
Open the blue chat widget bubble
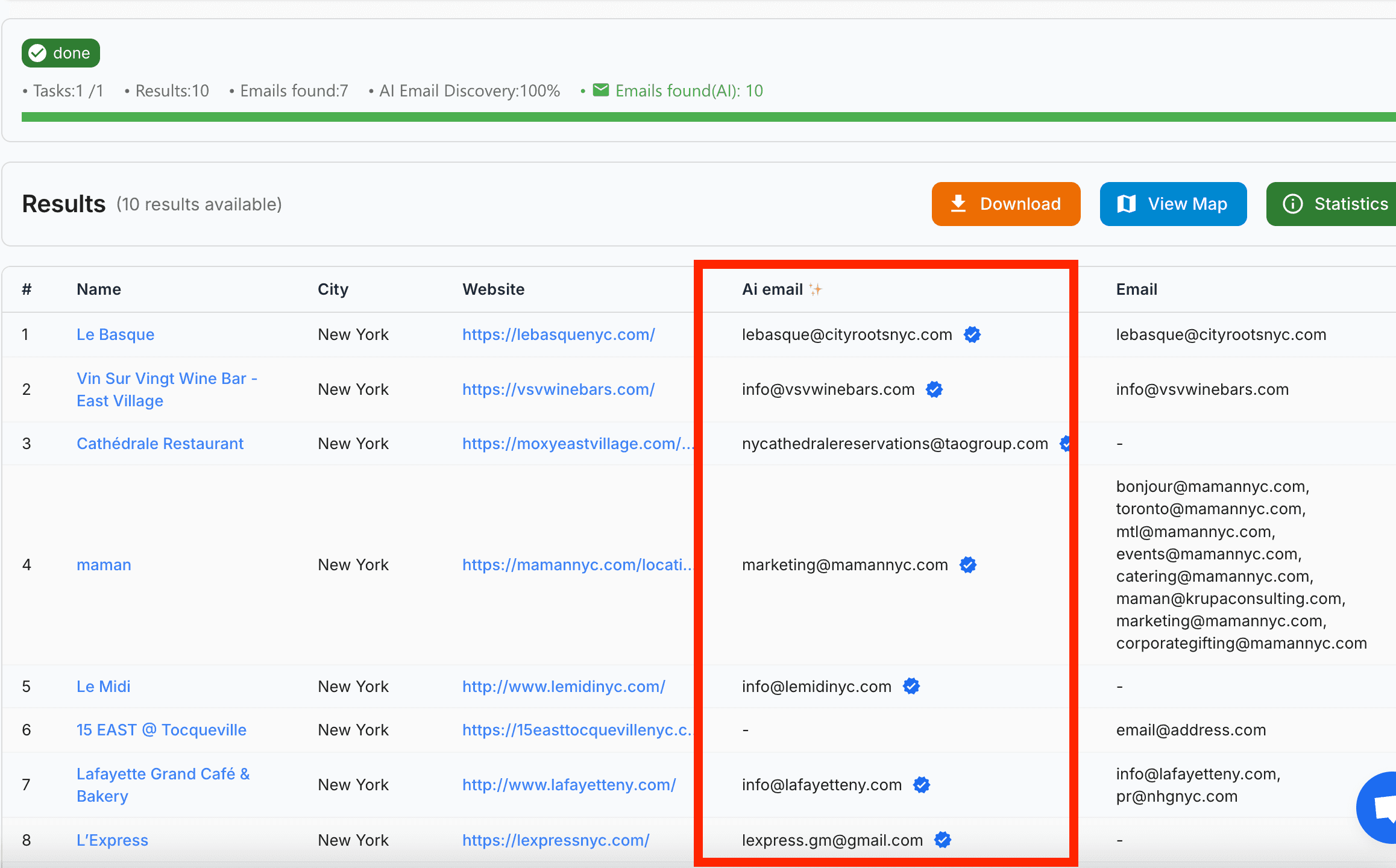[x=1377, y=807]
